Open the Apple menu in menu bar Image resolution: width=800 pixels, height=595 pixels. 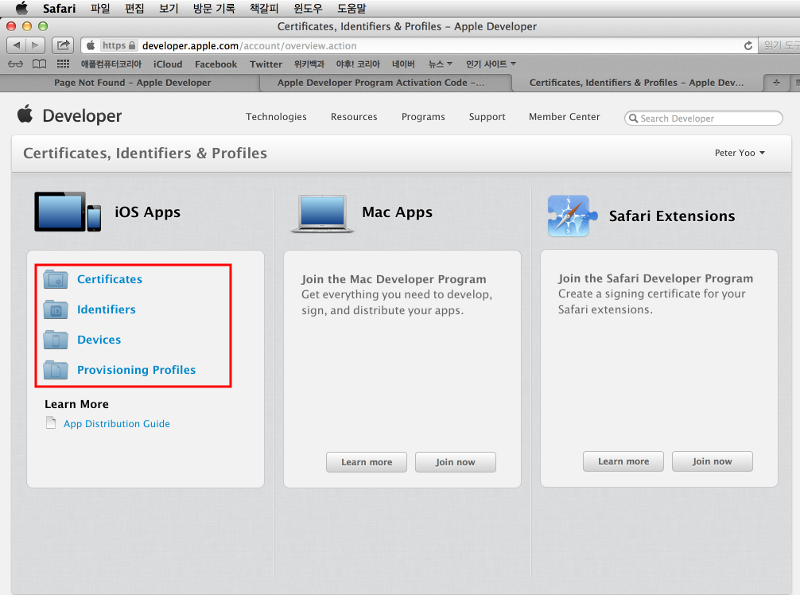pyautogui.click(x=21, y=8)
